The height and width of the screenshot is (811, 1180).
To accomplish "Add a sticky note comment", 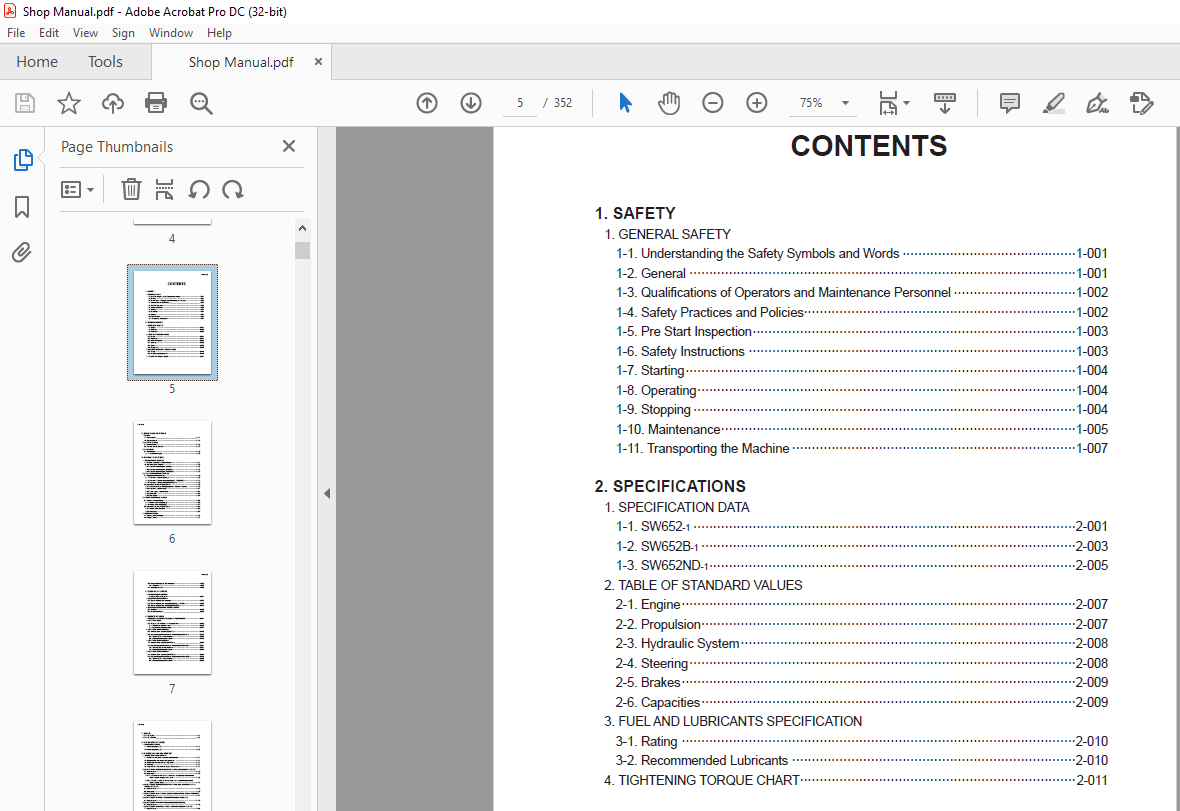I will (1010, 103).
